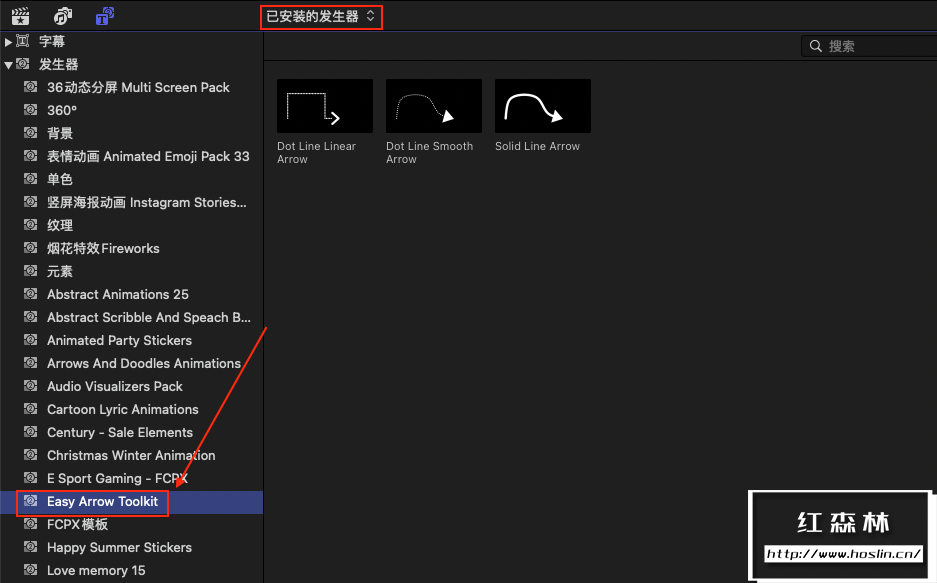Expand the 字幕 category triangle

pyautogui.click(x=8, y=42)
